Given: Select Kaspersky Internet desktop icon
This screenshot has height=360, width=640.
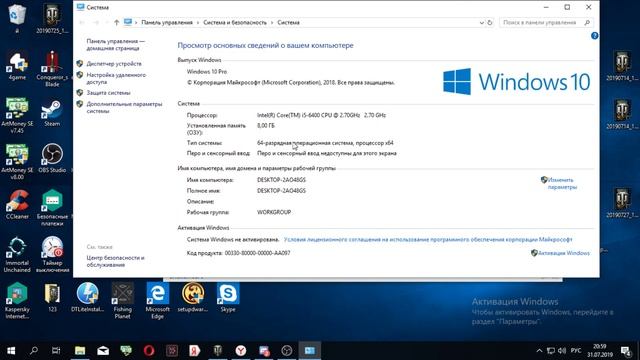Looking at the screenshot, I should [x=17, y=301].
